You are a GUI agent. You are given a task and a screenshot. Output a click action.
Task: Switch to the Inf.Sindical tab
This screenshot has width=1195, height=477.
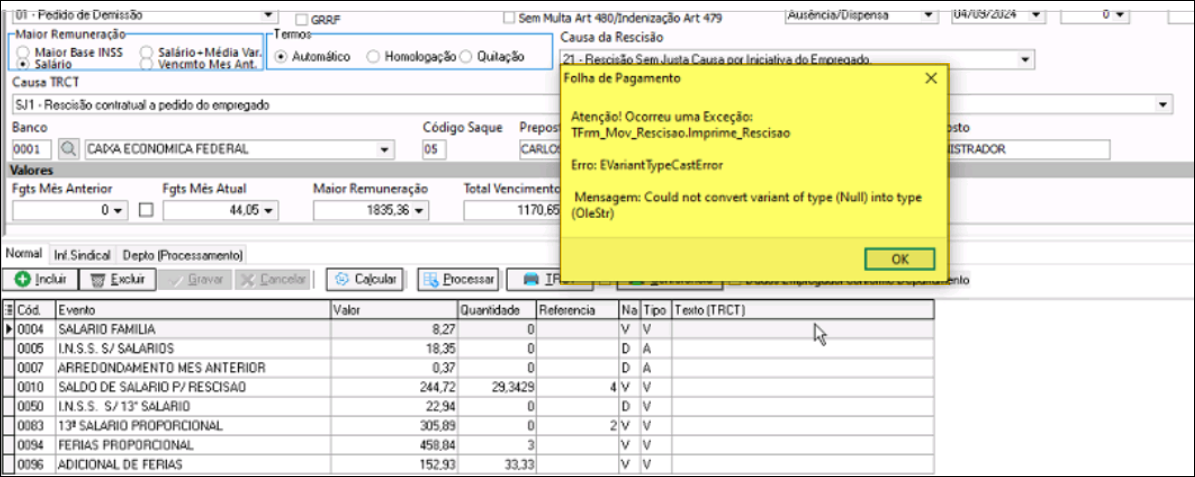point(82,255)
